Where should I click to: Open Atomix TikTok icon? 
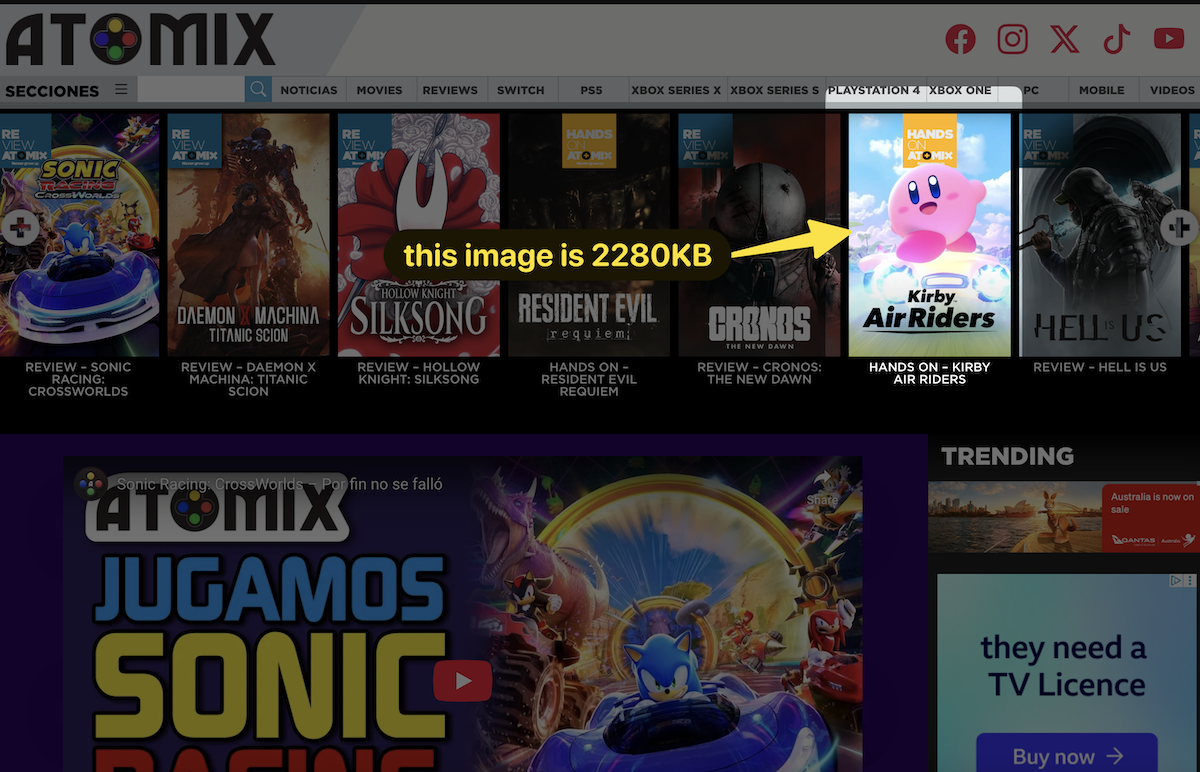pyautogui.click(x=1116, y=40)
